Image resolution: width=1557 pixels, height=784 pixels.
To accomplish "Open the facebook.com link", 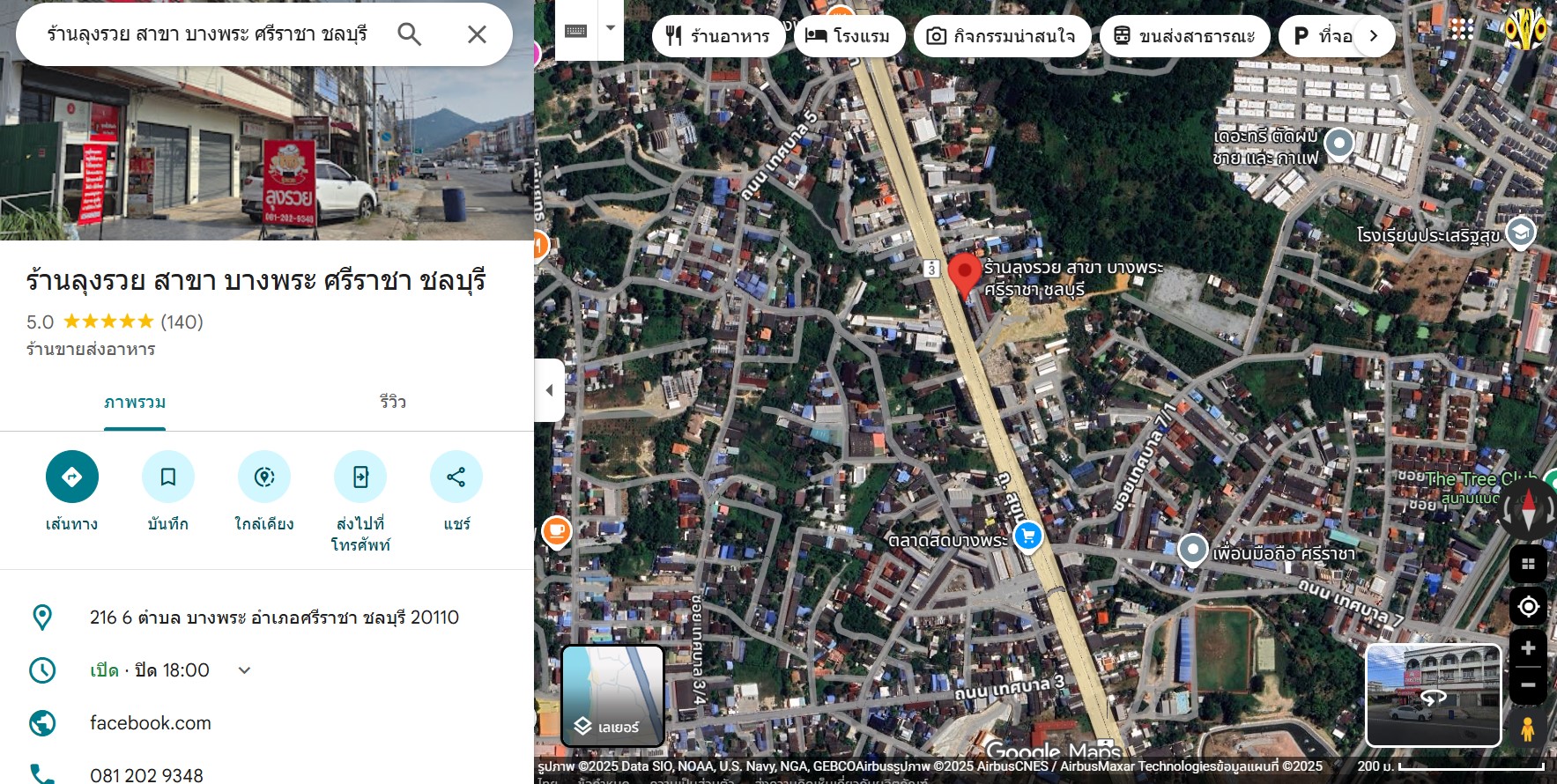I will point(151,723).
